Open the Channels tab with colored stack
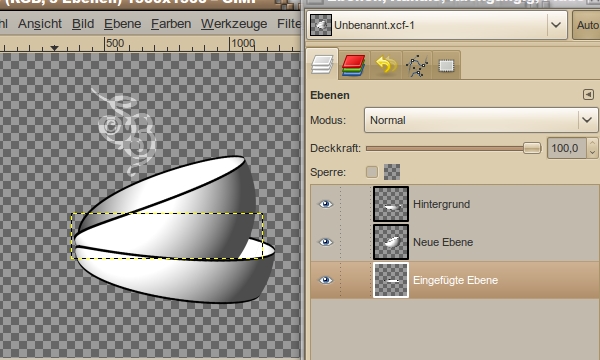The image size is (600, 360). (x=354, y=65)
